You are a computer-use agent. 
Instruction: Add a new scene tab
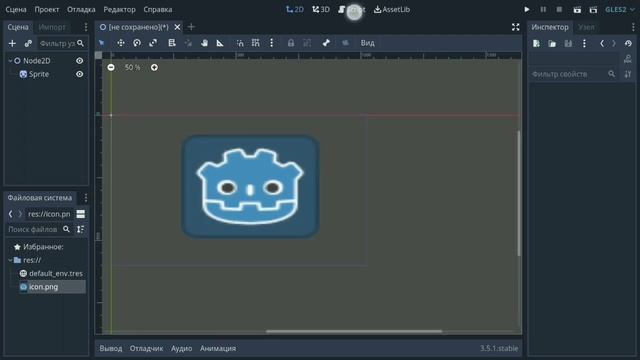click(x=191, y=27)
